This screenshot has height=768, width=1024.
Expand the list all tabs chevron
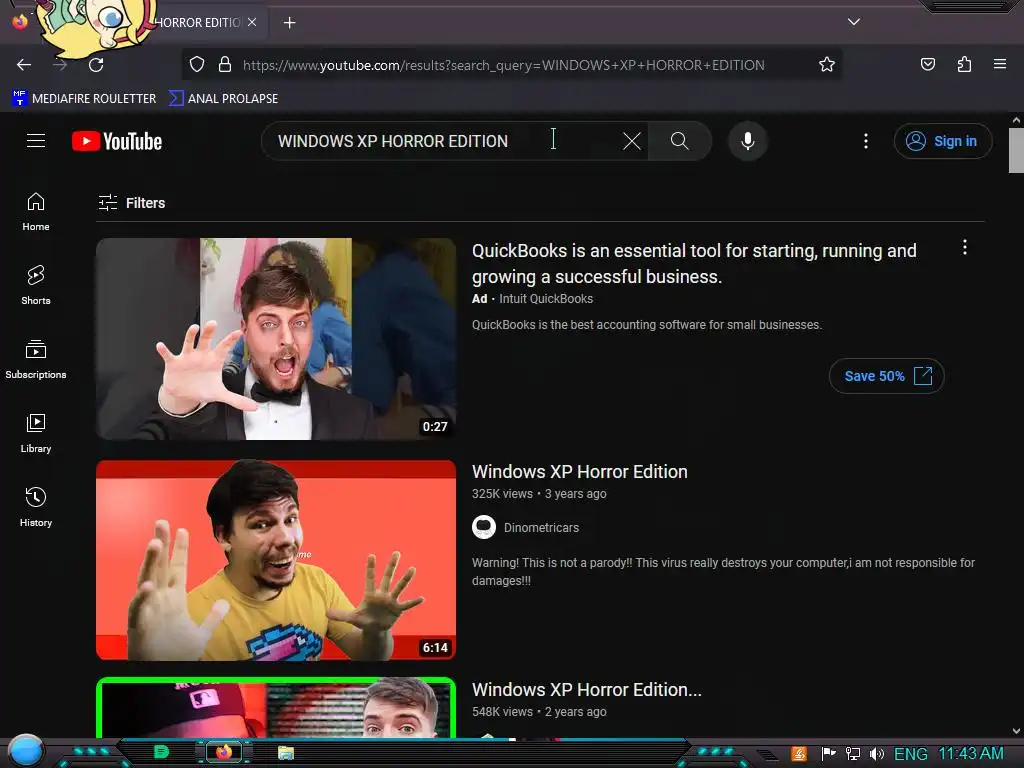tap(854, 22)
